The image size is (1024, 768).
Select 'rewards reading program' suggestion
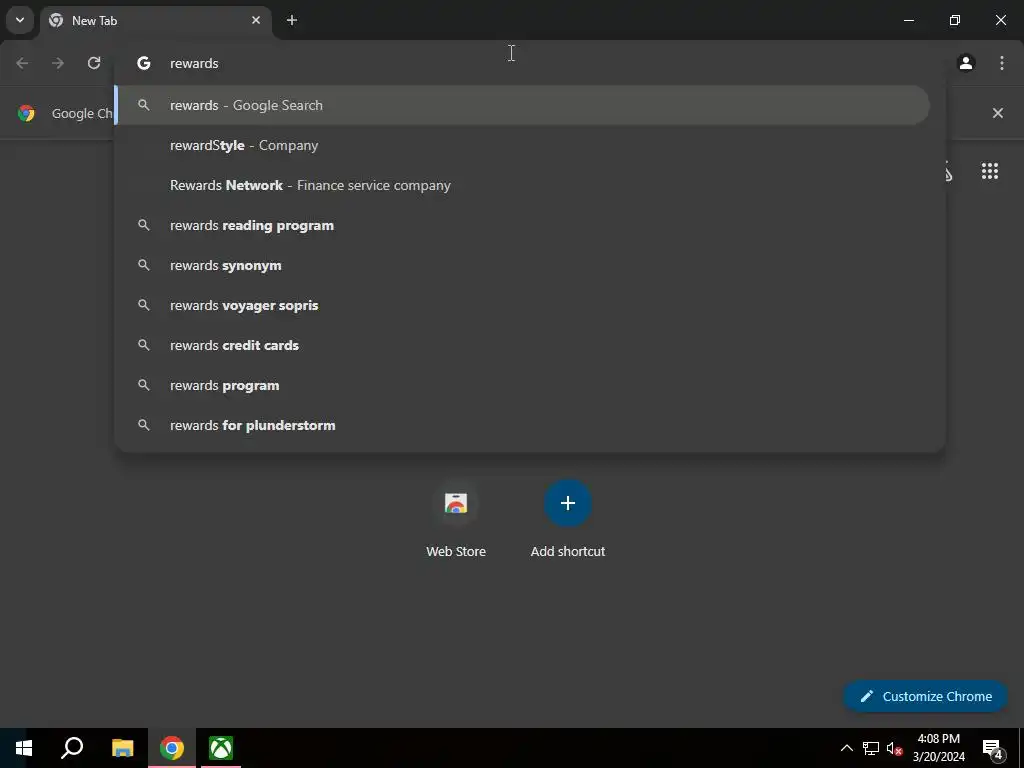tap(522, 225)
